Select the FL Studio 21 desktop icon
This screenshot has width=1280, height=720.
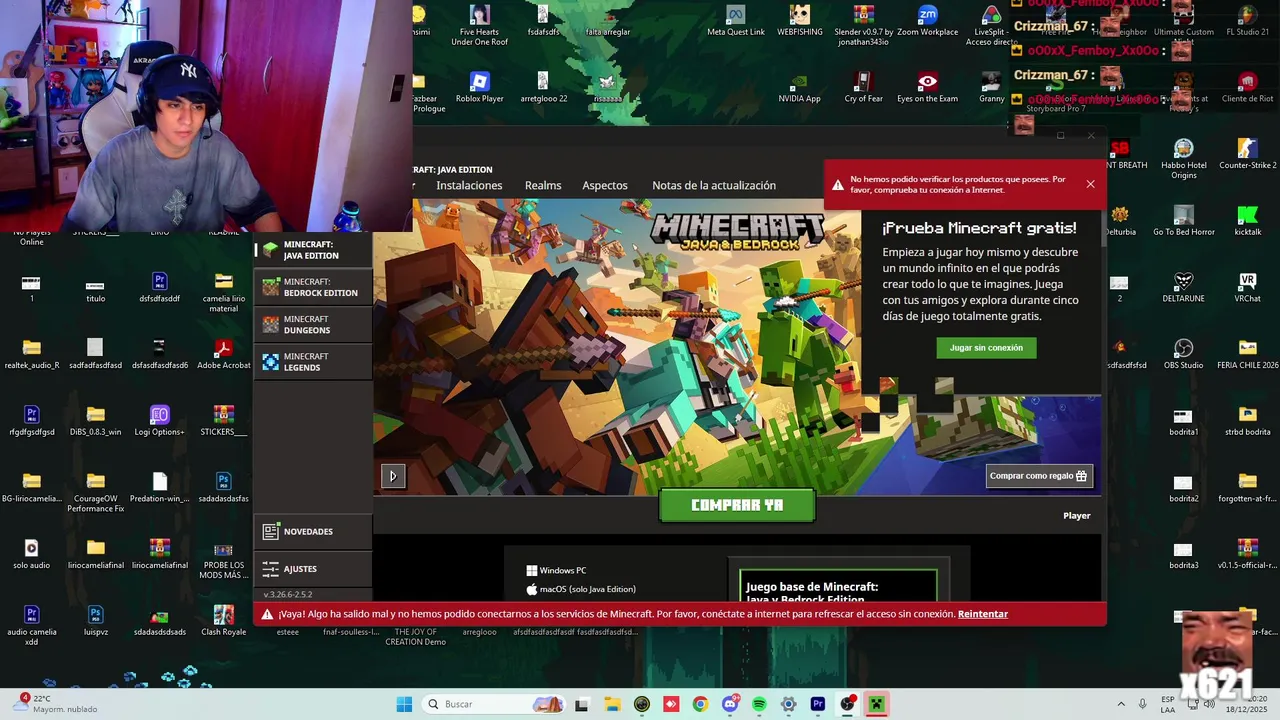pyautogui.click(x=1247, y=21)
